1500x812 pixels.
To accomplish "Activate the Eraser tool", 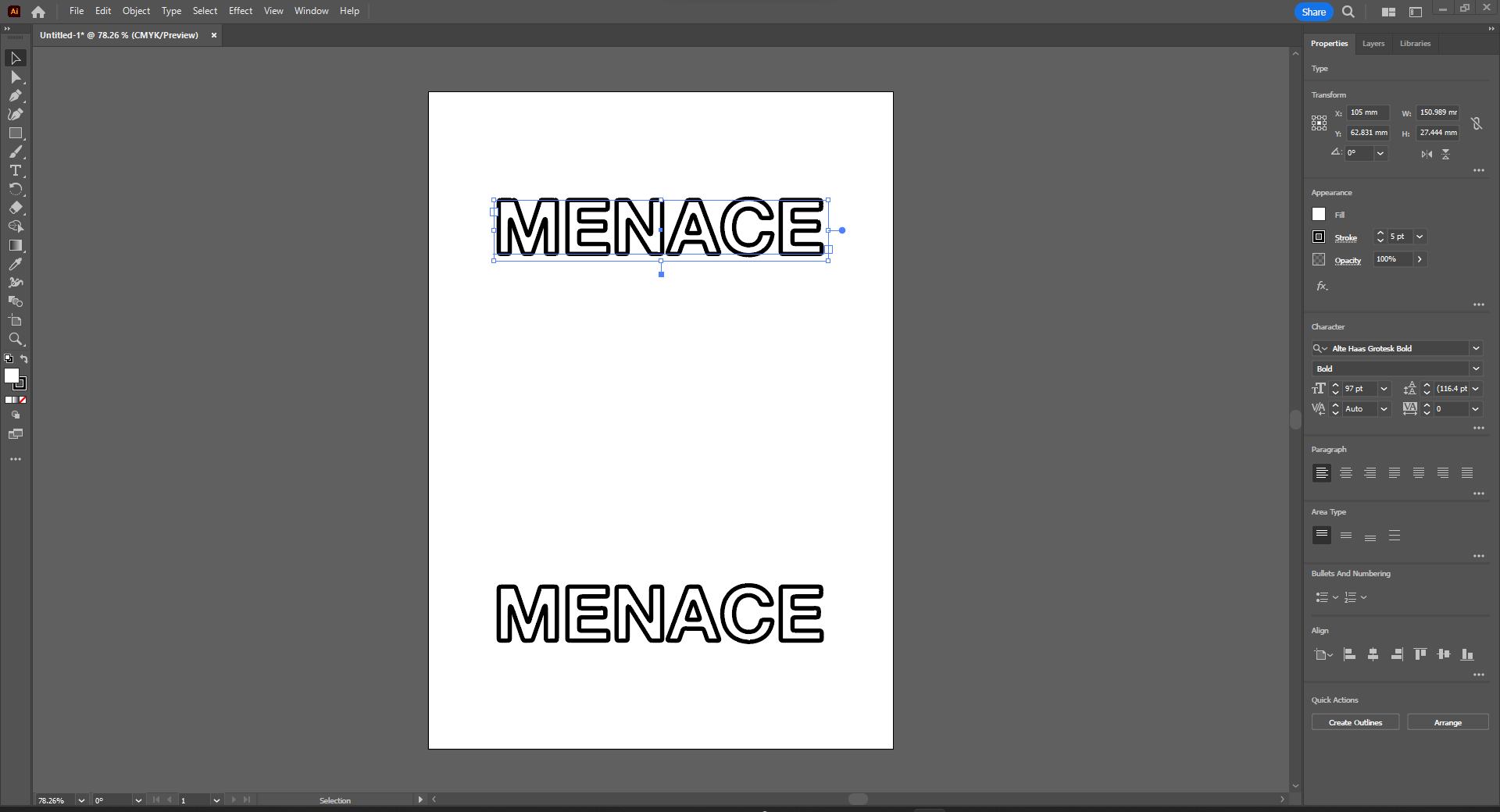I will (x=16, y=208).
